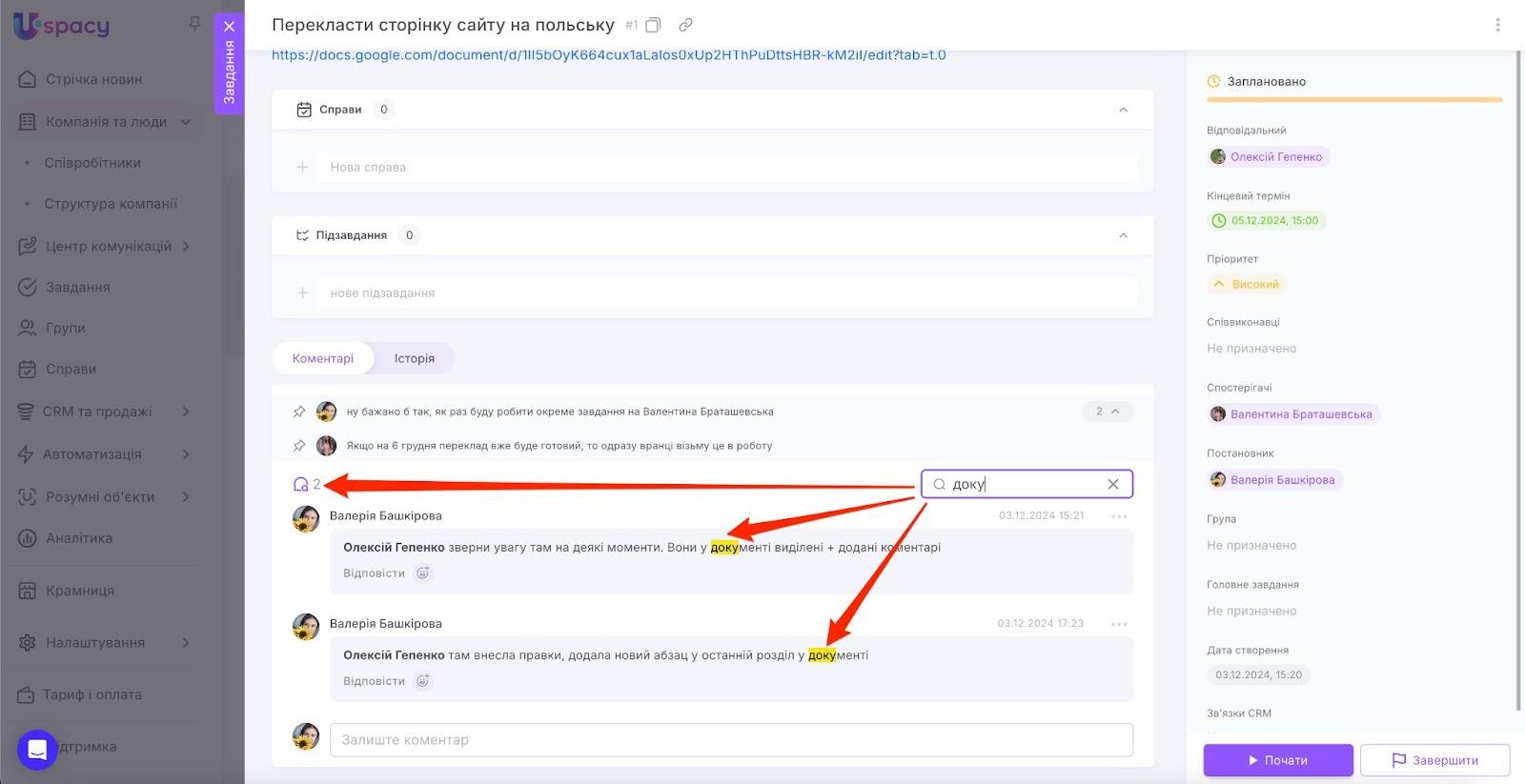
Task: Open options for the 15:21 comment
Action: click(1119, 516)
